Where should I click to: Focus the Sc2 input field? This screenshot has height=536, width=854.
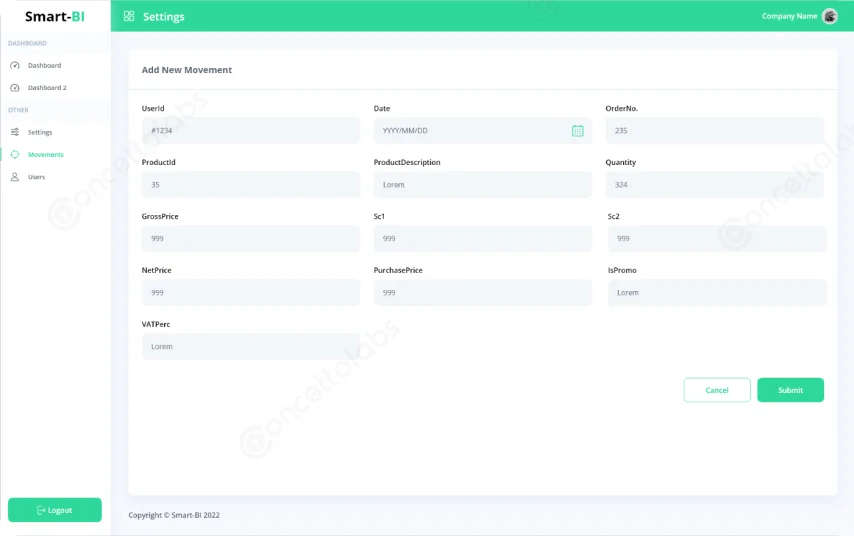click(717, 239)
